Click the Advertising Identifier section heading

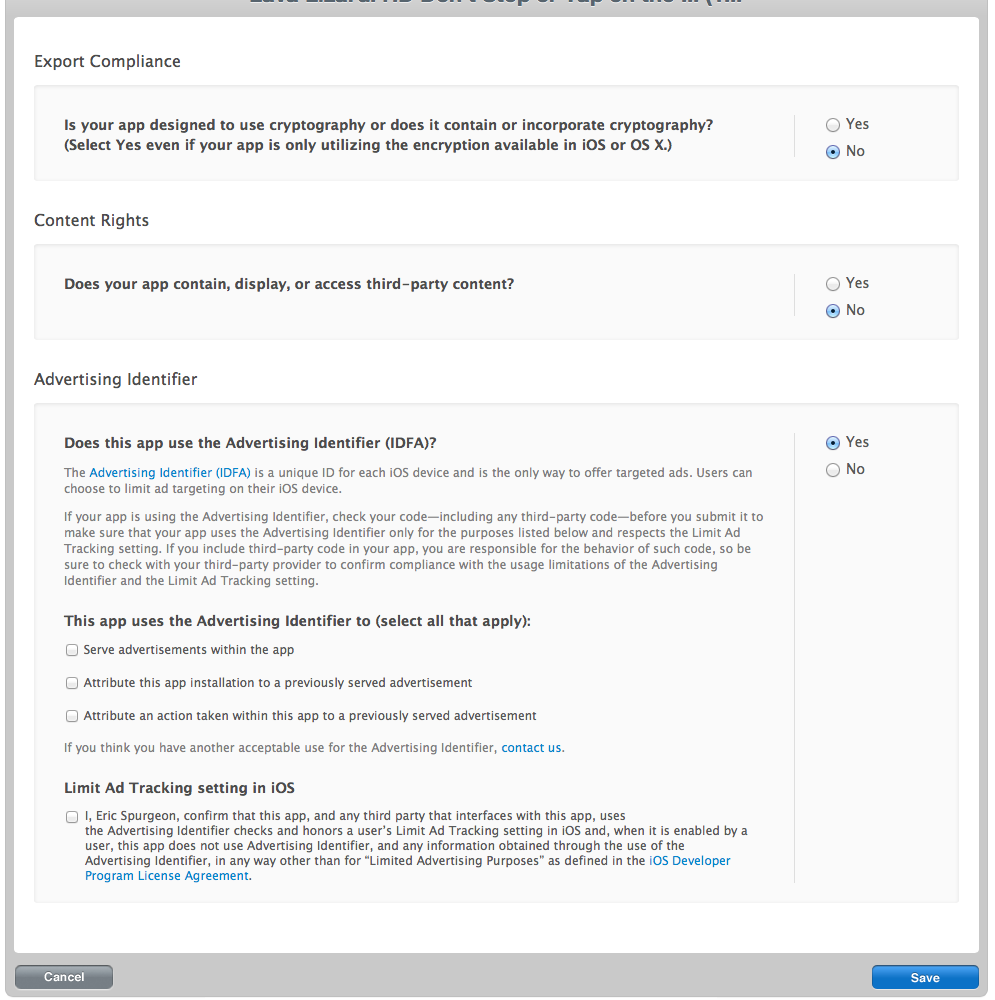[115, 379]
